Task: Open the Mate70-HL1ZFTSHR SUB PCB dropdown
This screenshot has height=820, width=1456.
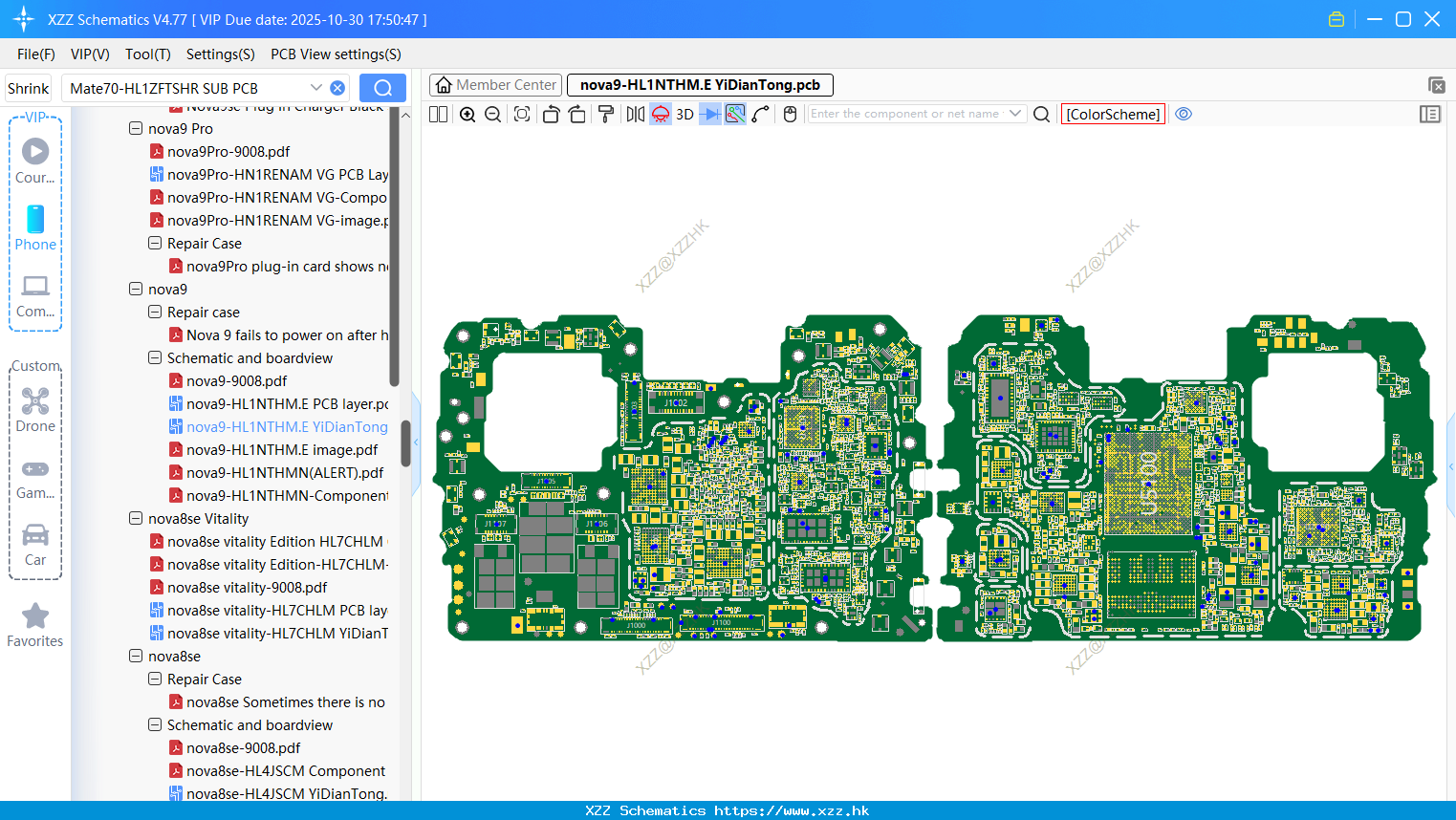Action: tap(315, 88)
